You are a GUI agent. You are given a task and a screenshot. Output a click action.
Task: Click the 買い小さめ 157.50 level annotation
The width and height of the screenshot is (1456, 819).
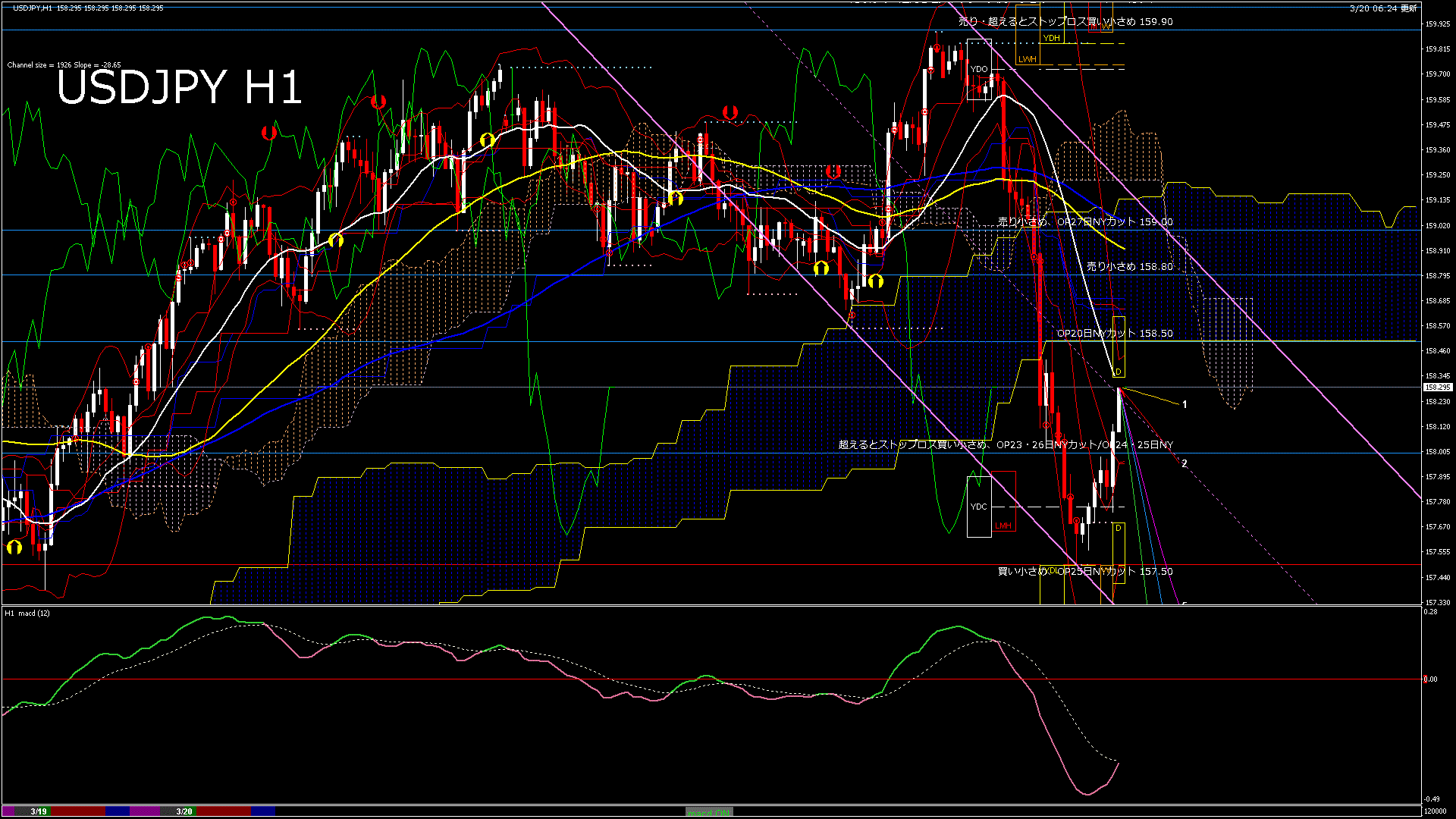click(1084, 572)
